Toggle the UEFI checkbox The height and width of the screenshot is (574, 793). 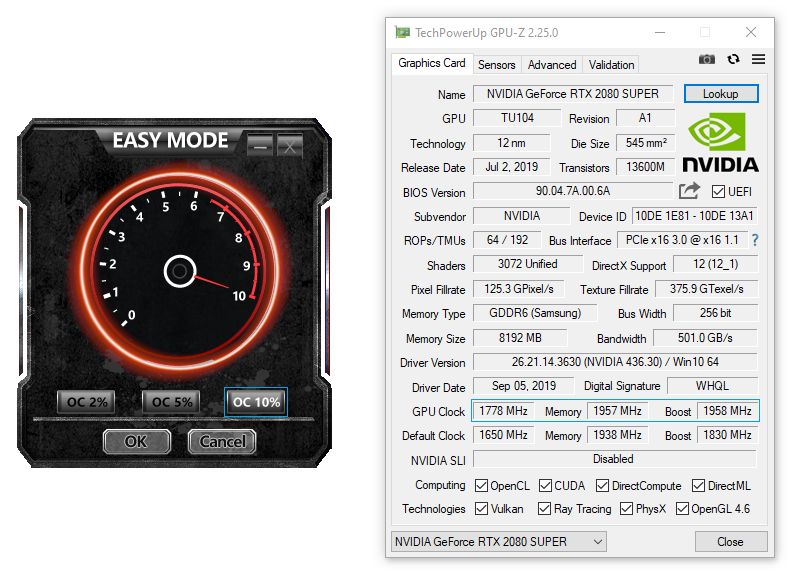(718, 192)
